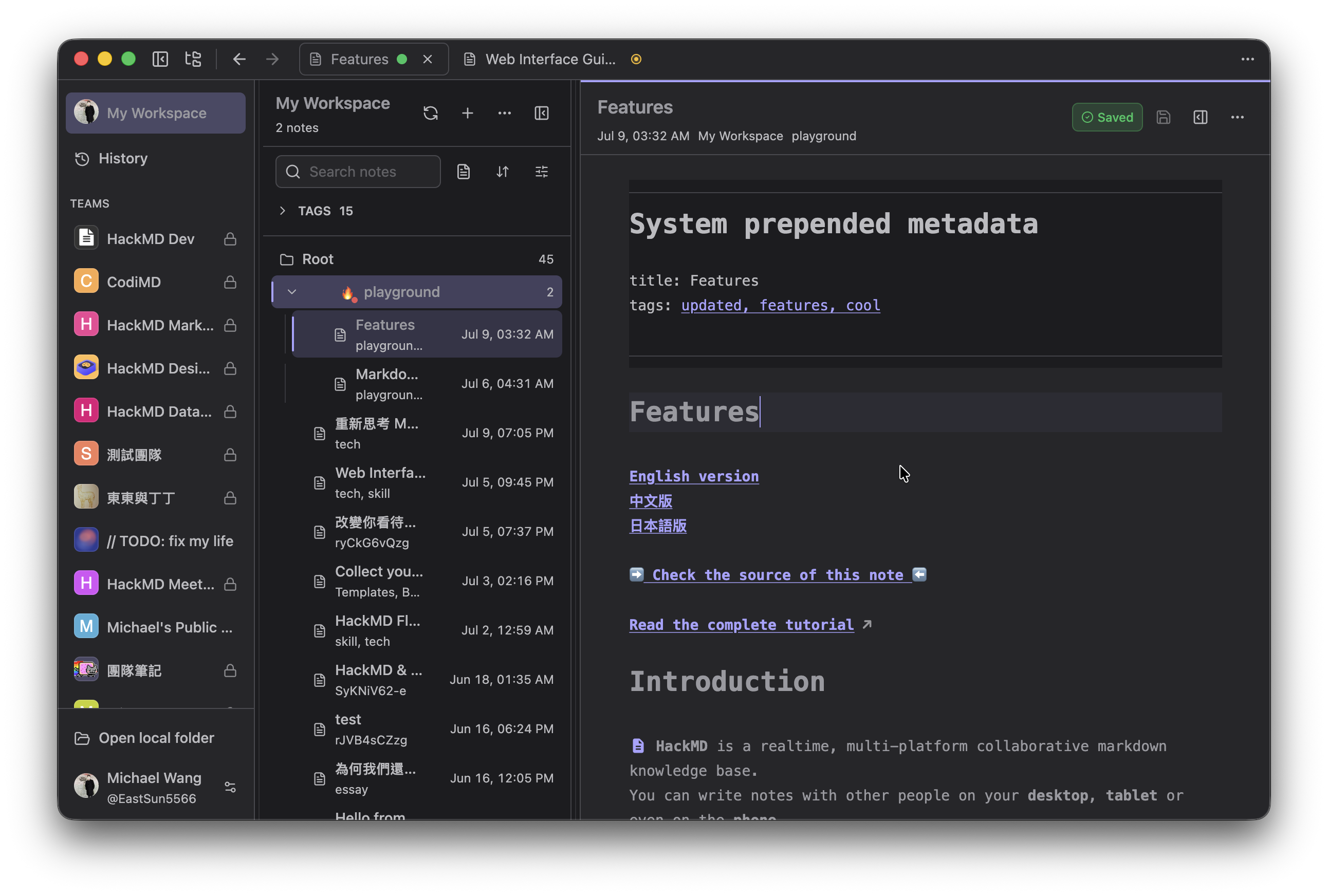Open the Markdo... note in playground
Screen dimensions: 1328x896
pos(427,383)
